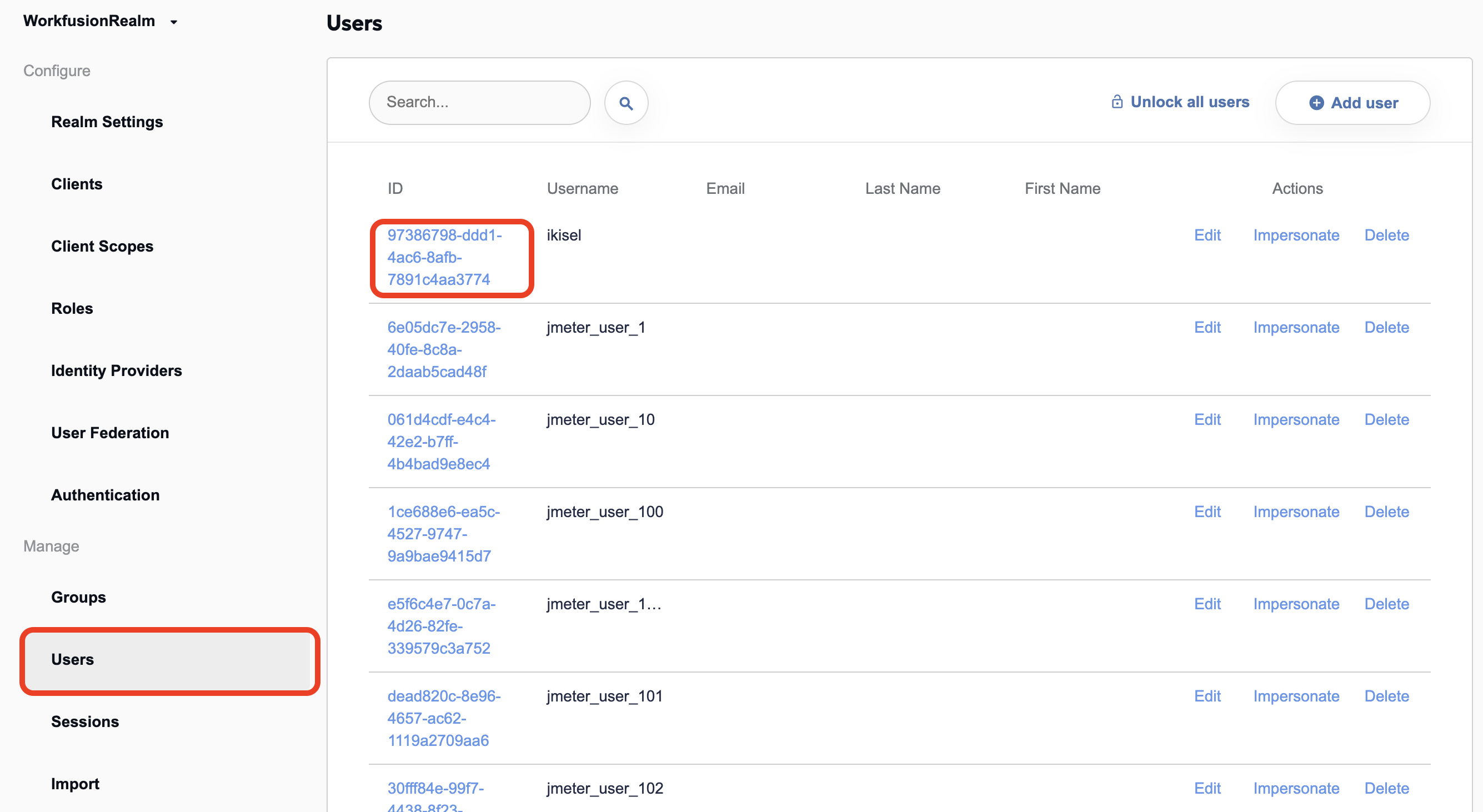Click the jmeter_user_101 username cell
Screen dimensions: 1483x812
tap(604, 696)
